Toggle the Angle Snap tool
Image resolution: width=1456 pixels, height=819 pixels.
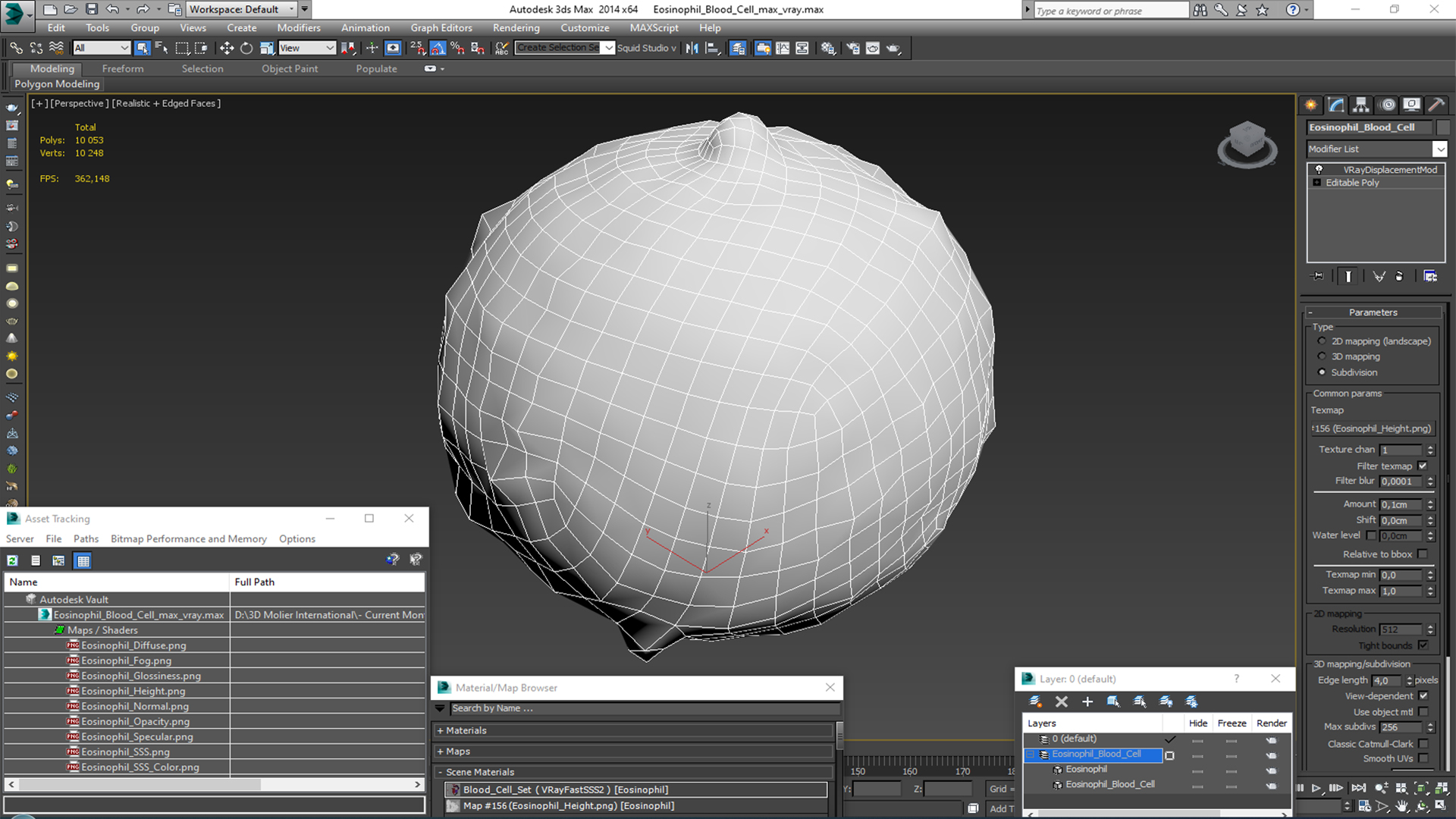(438, 48)
